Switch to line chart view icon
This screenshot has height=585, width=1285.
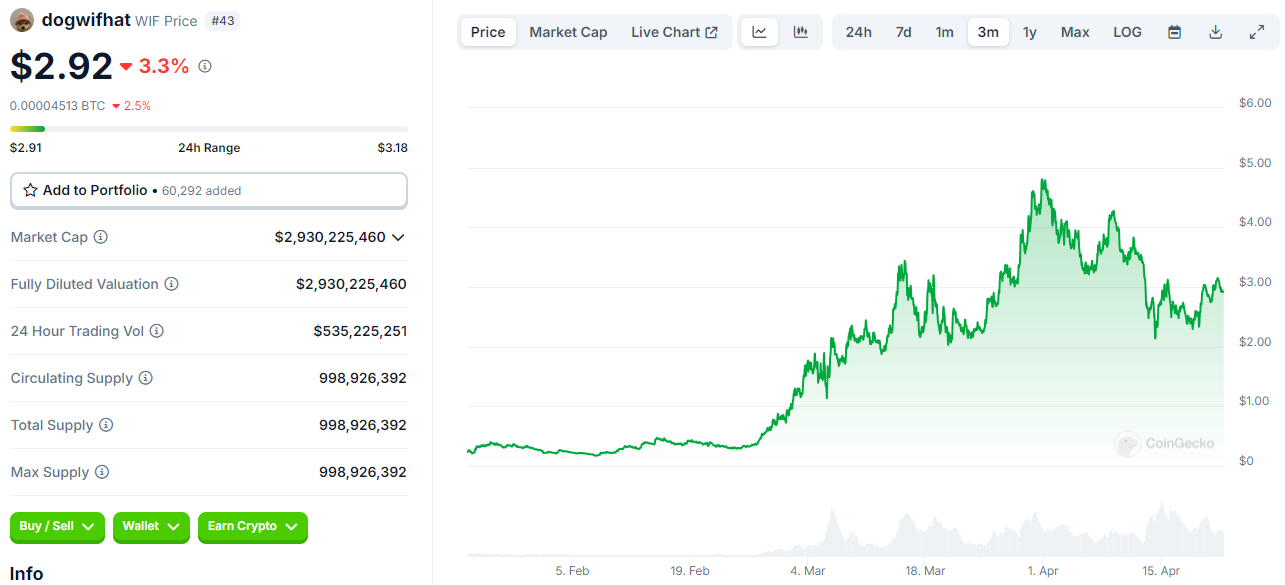pos(759,32)
